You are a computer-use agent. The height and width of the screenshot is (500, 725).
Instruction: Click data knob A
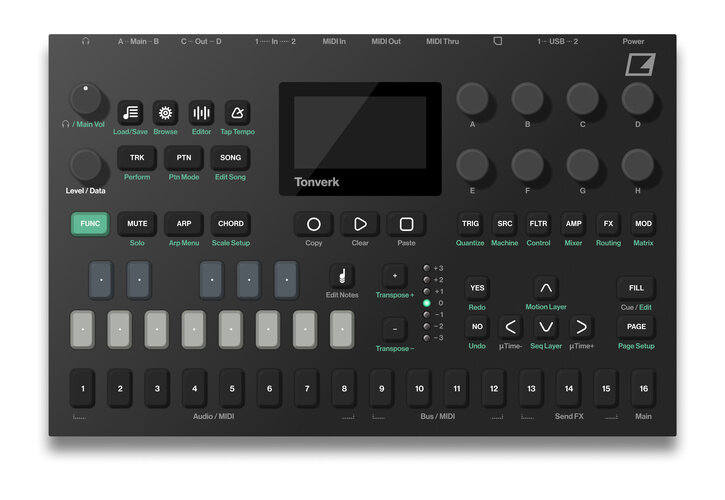473,99
